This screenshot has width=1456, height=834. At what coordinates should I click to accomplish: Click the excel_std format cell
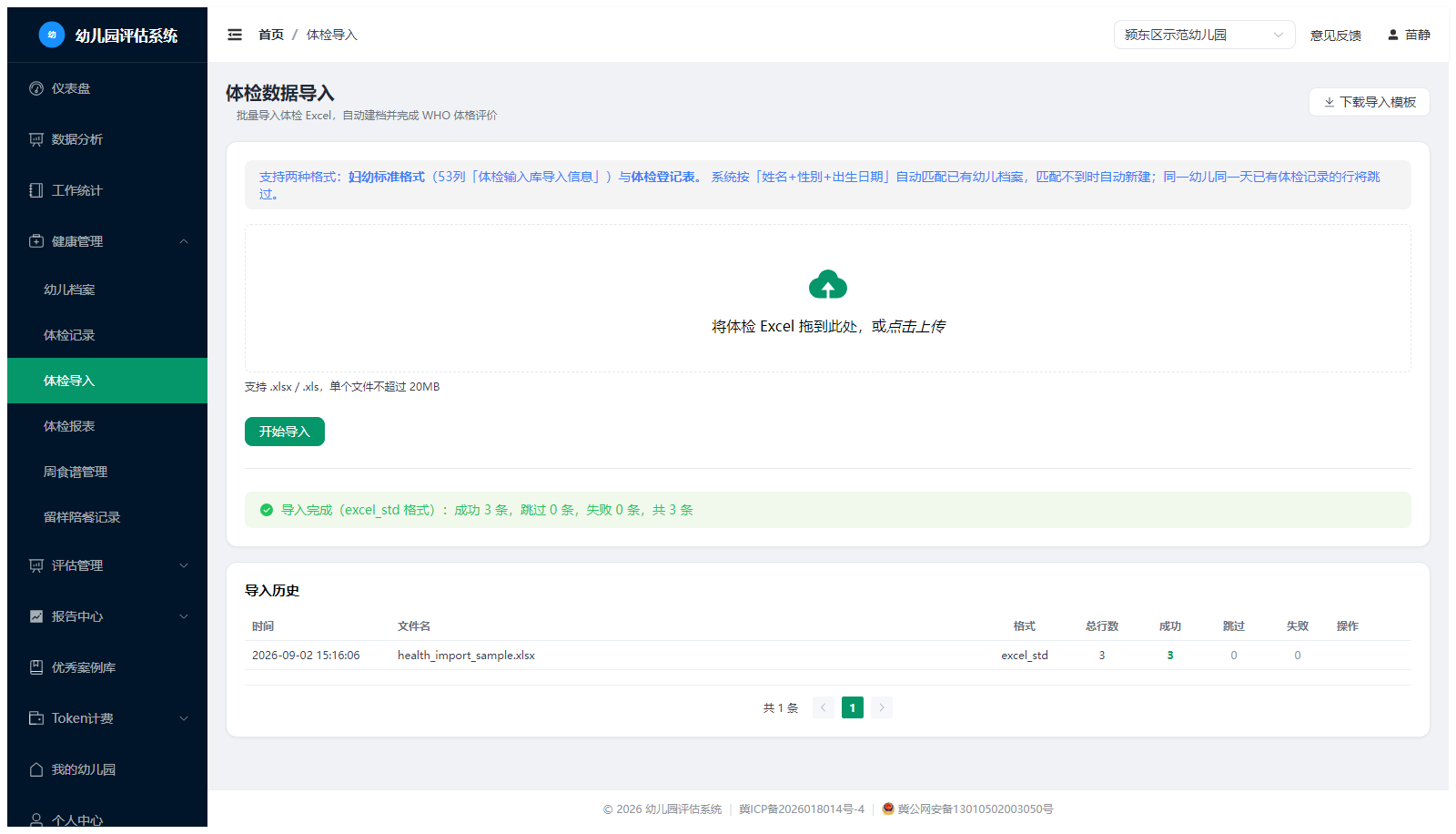pyautogui.click(x=1025, y=656)
